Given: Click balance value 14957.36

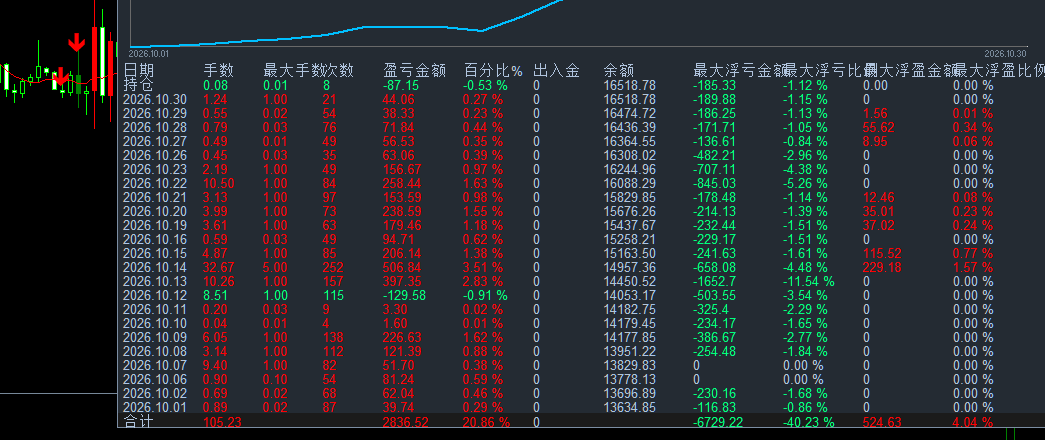Looking at the screenshot, I should coord(630,267).
